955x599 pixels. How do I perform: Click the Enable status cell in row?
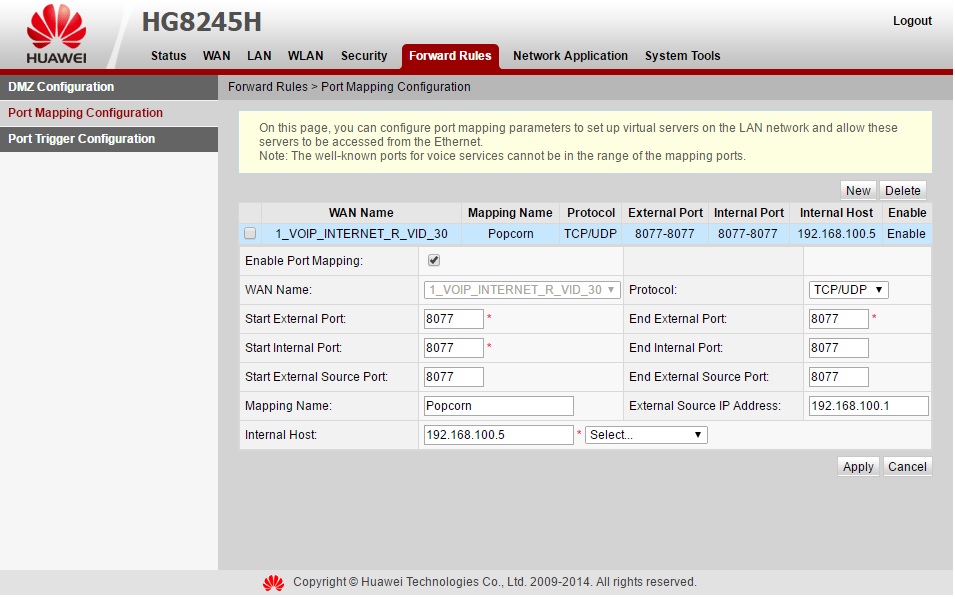906,234
